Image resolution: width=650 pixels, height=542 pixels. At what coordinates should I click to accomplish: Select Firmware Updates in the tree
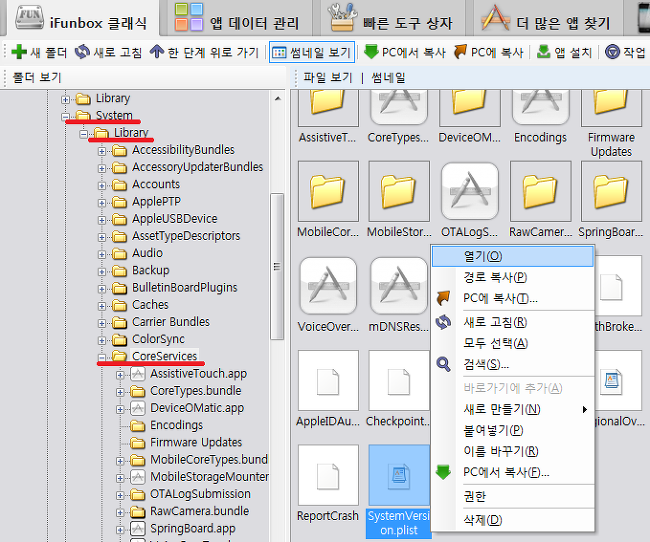(196, 442)
